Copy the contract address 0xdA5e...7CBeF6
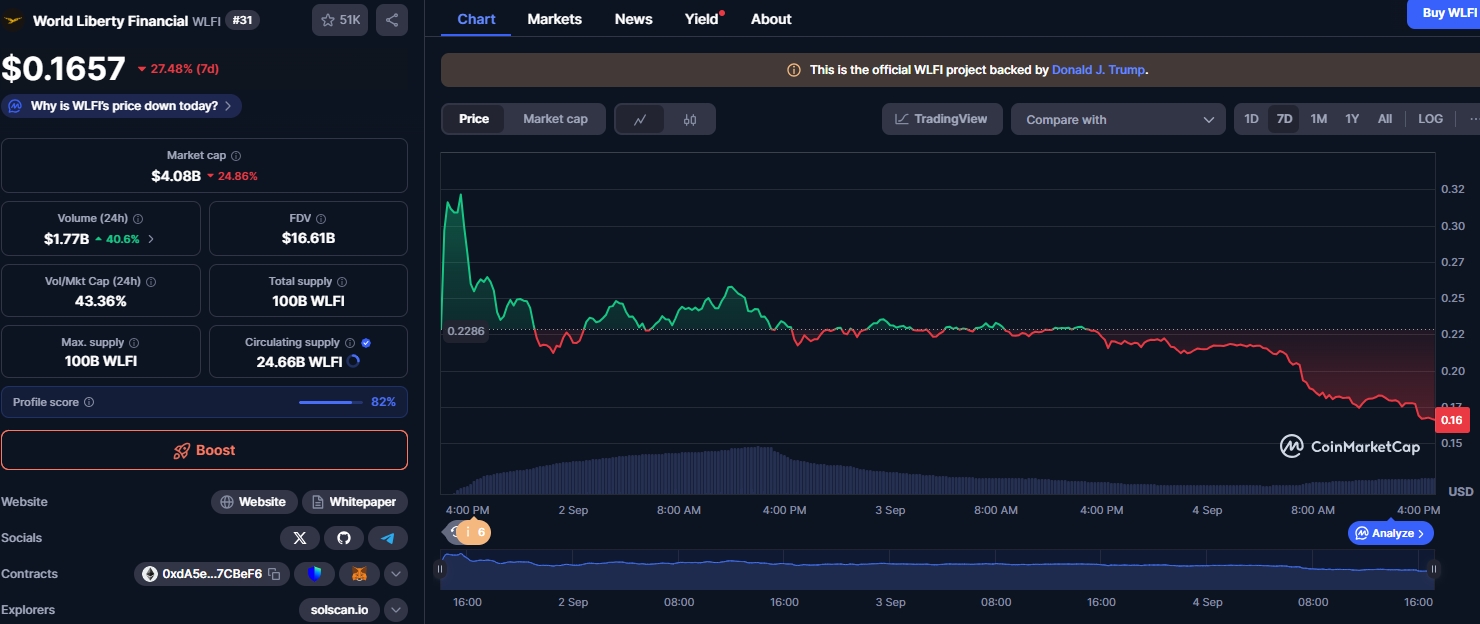 tap(273, 574)
